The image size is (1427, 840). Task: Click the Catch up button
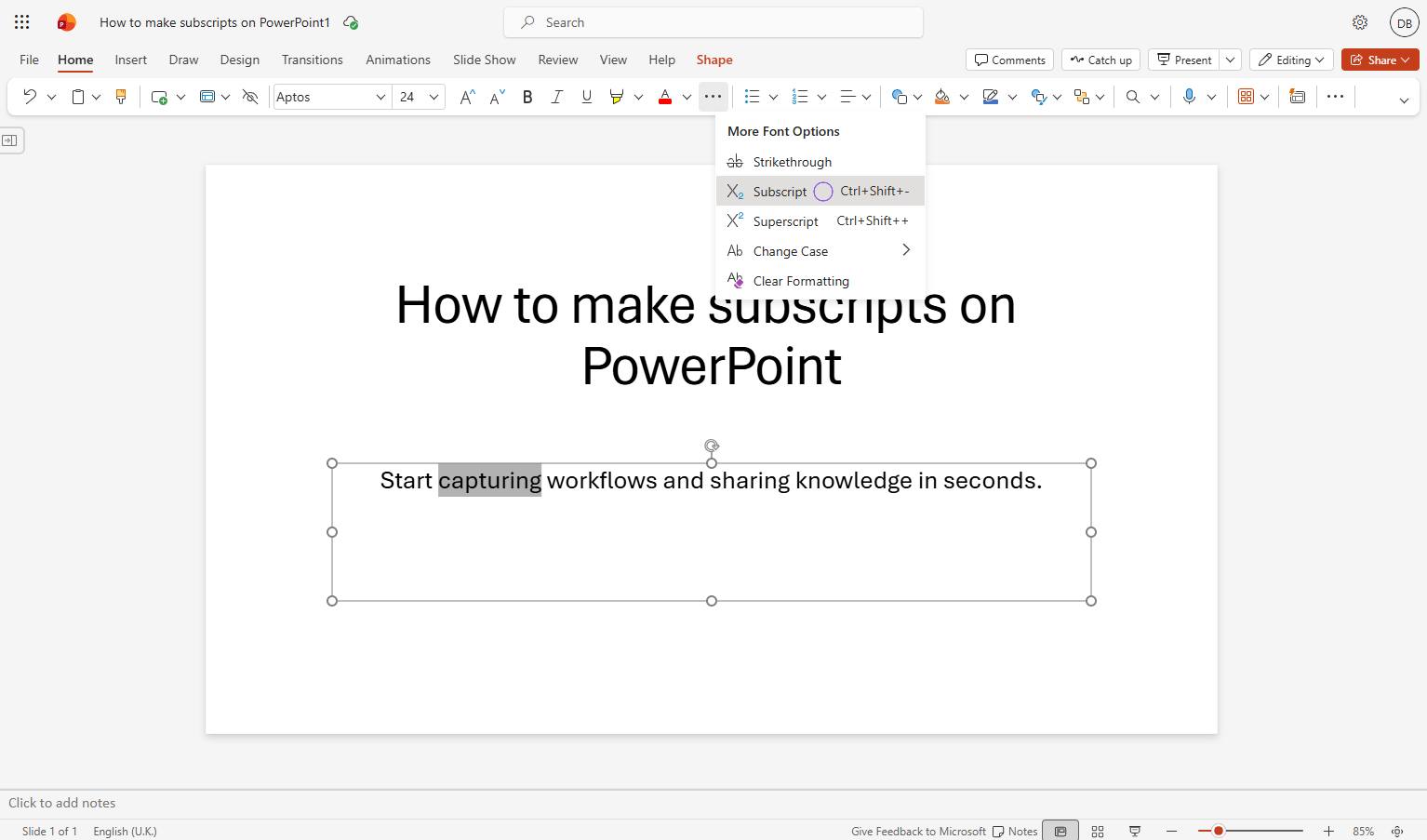(x=1101, y=60)
